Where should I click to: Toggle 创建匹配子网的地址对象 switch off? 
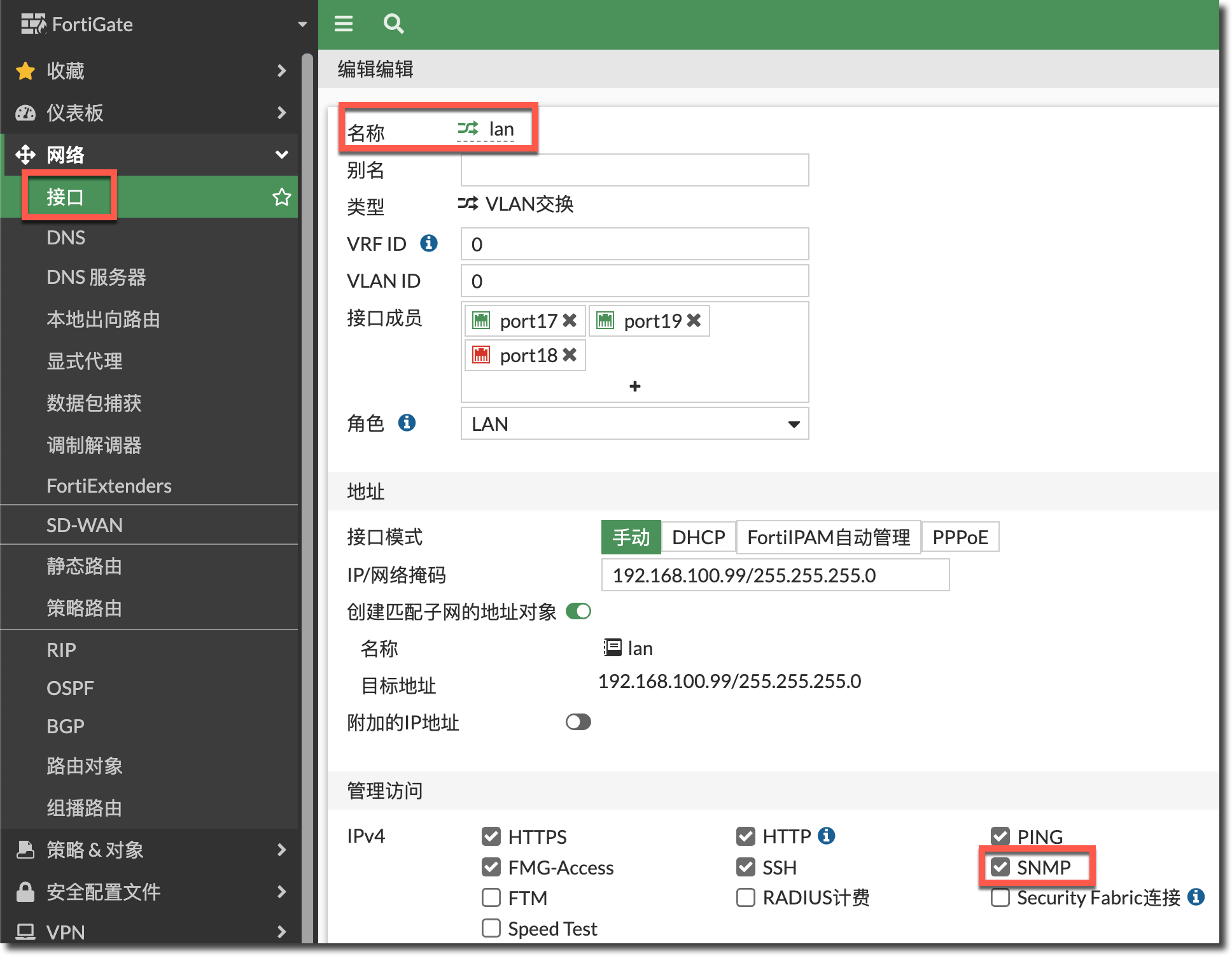tap(578, 612)
